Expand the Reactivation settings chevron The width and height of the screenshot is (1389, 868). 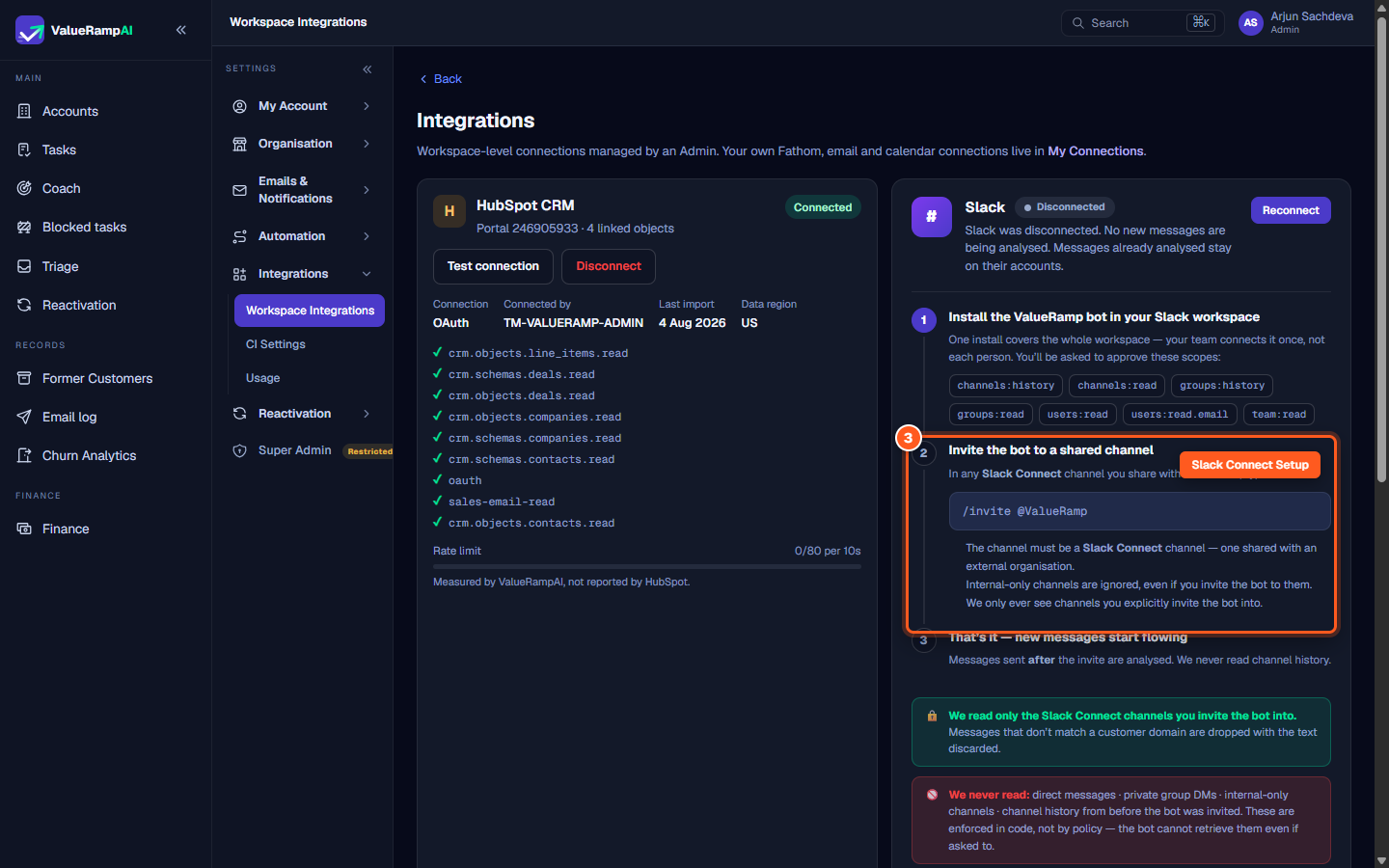(x=367, y=414)
